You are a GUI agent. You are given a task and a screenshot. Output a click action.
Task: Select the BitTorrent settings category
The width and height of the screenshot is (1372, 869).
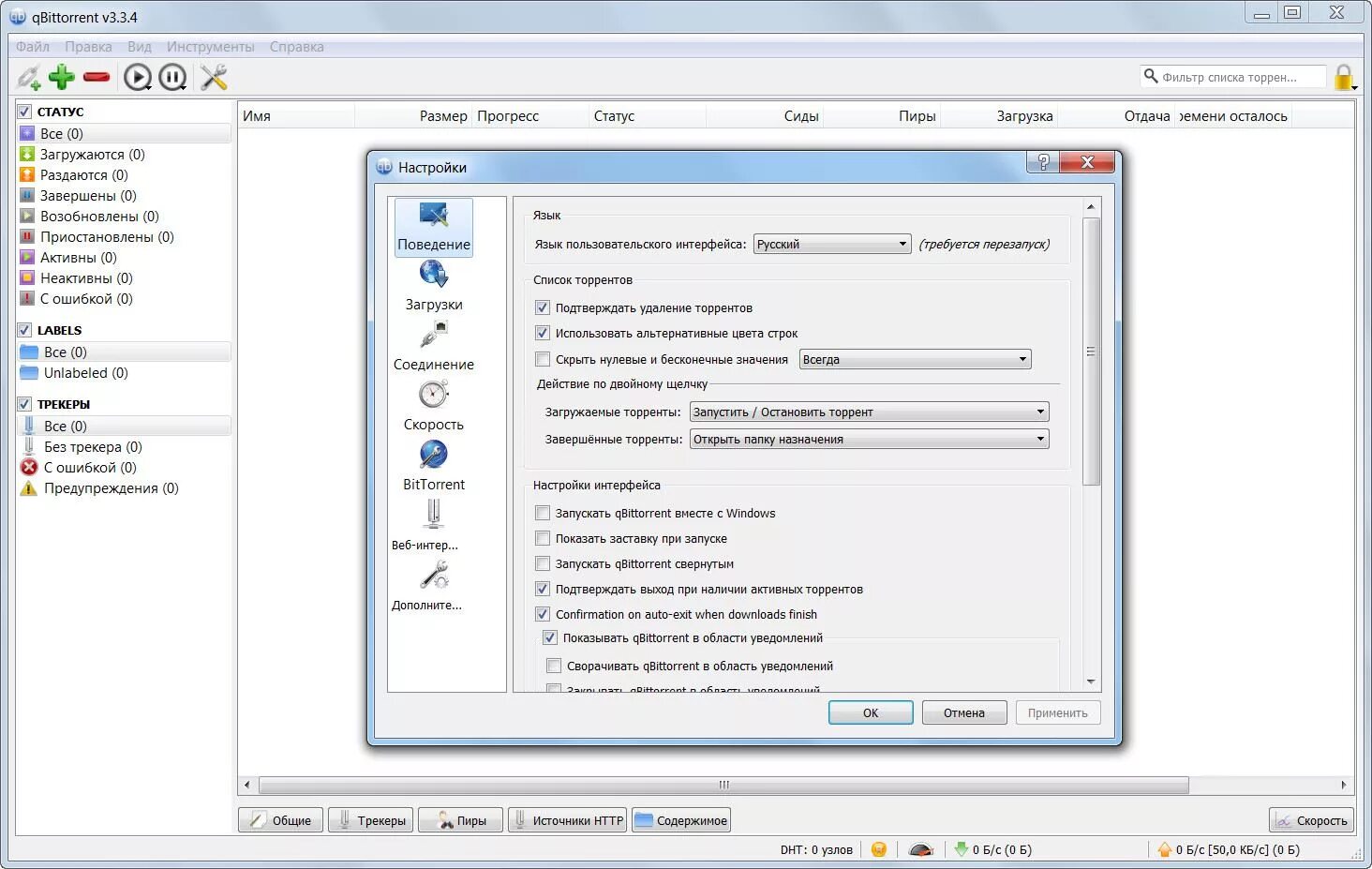click(434, 467)
